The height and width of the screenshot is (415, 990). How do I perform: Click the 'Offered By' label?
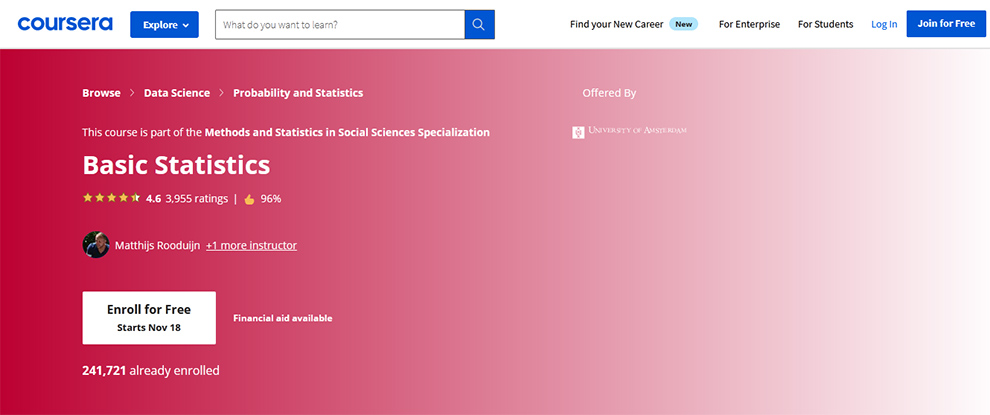pyautogui.click(x=609, y=93)
